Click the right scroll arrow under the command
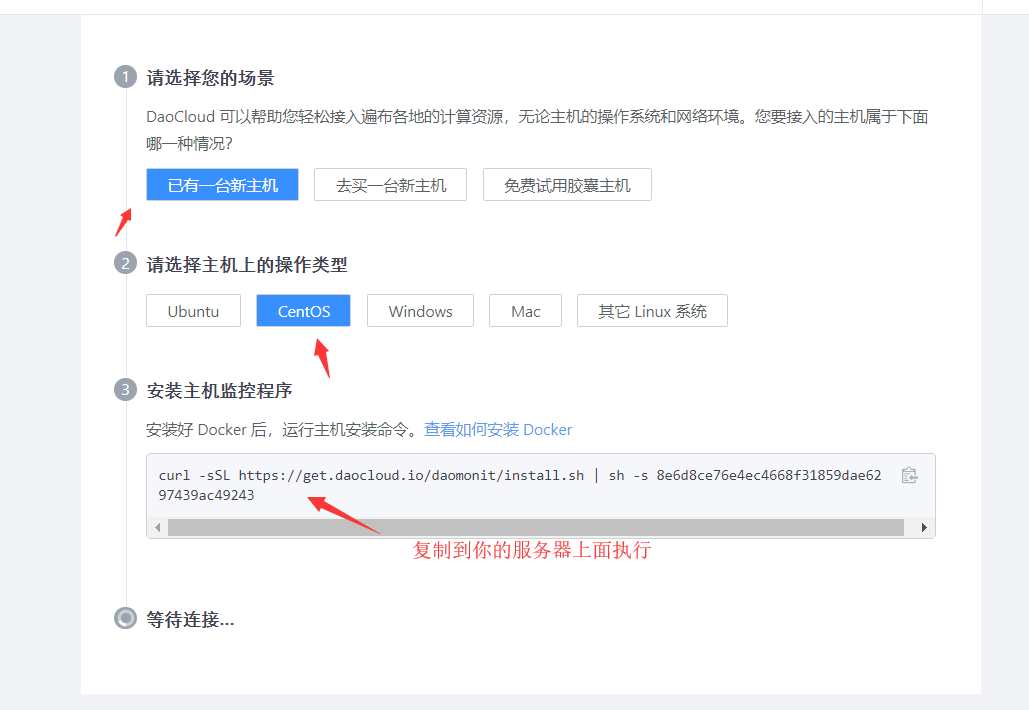 923,526
